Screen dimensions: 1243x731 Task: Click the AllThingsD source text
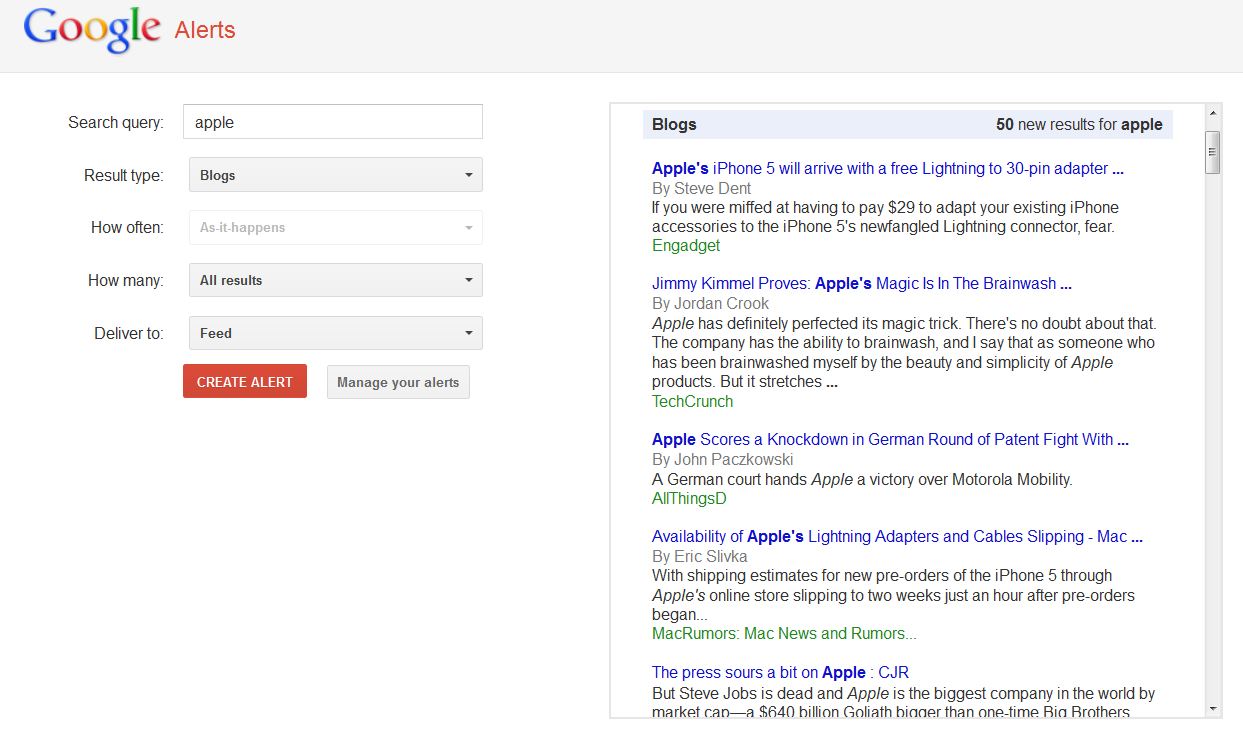(689, 498)
